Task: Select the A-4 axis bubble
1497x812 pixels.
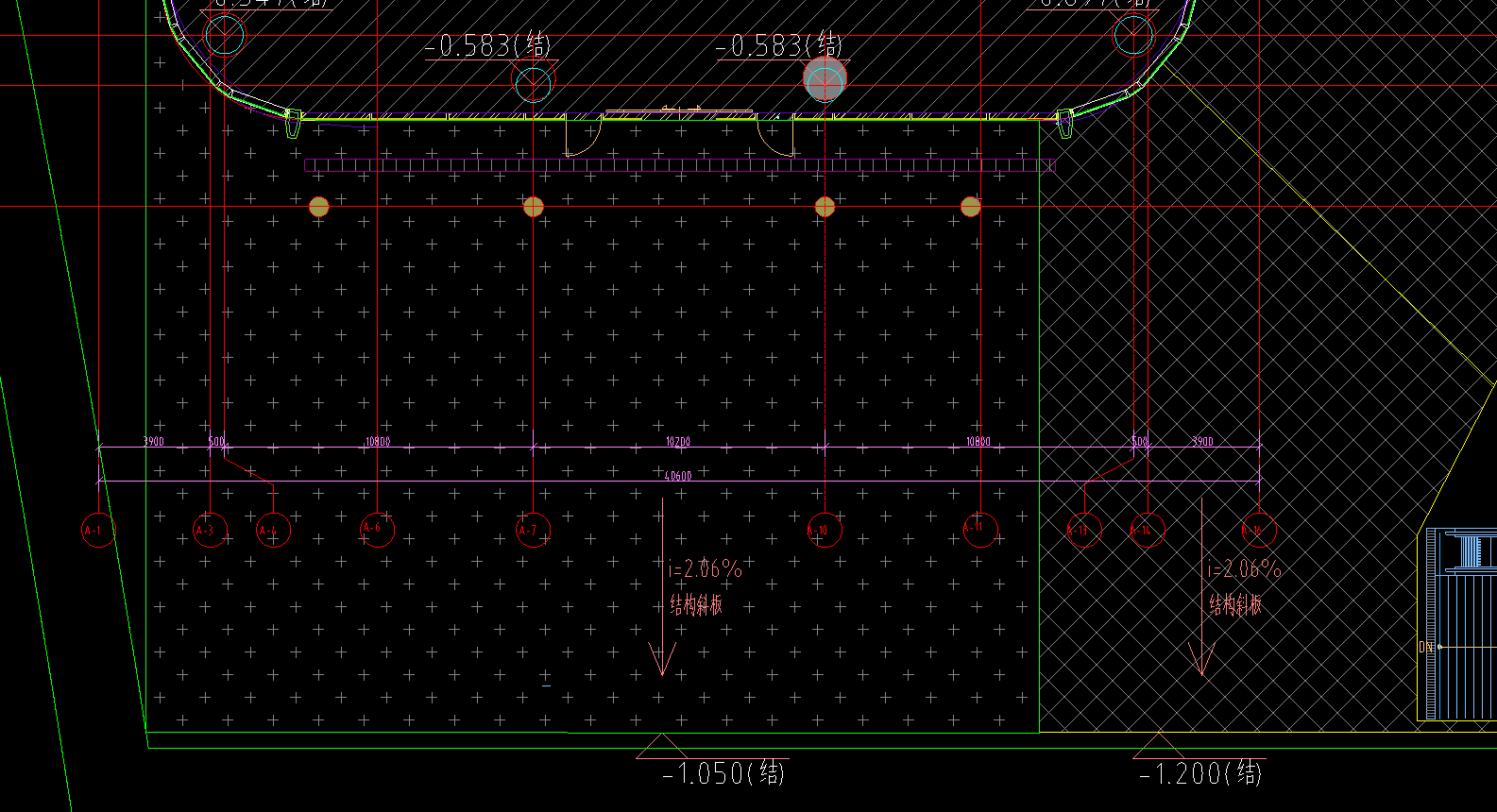Action: tap(273, 530)
